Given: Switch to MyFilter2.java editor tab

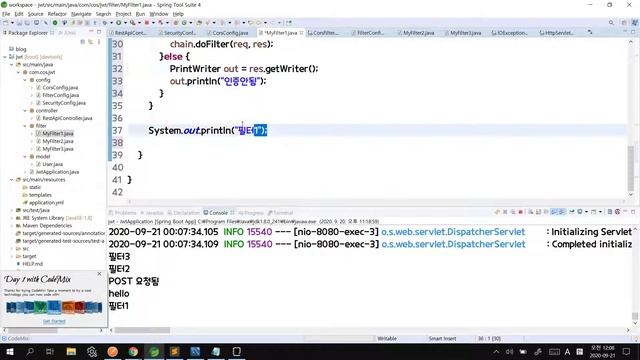Looking at the screenshot, I should tap(416, 33).
